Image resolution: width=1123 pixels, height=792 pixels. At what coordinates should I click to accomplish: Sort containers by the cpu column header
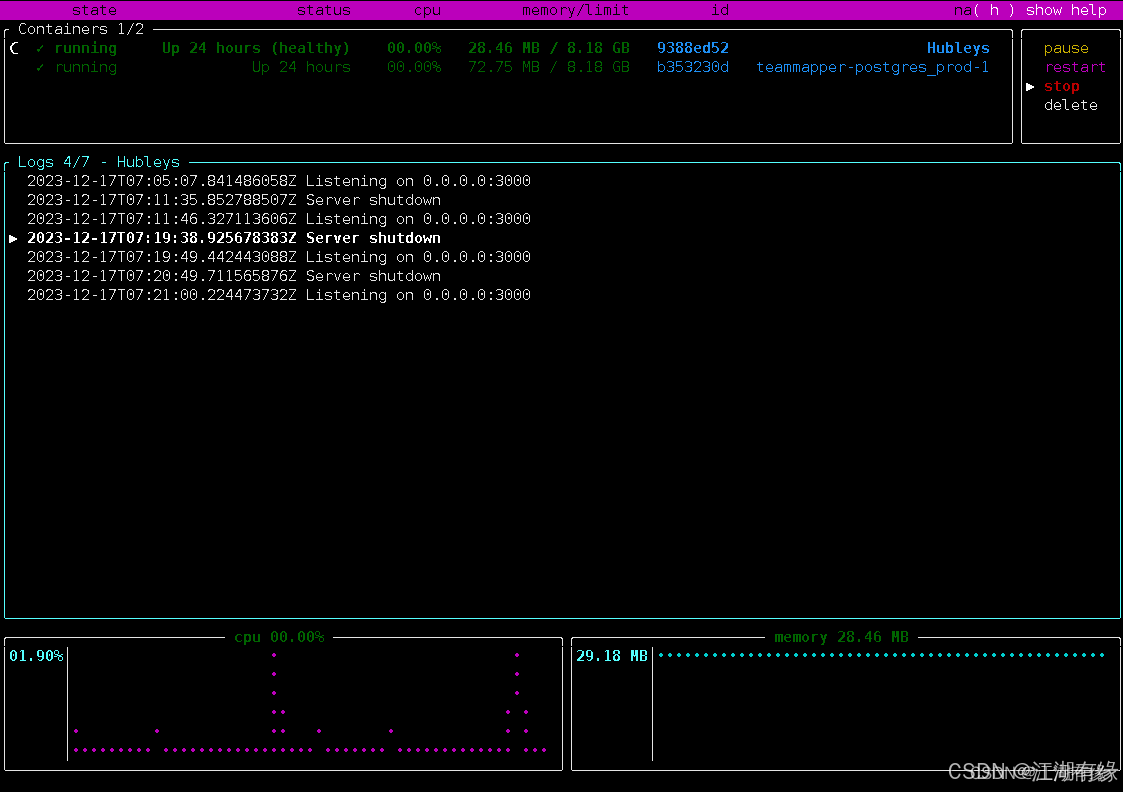(428, 11)
